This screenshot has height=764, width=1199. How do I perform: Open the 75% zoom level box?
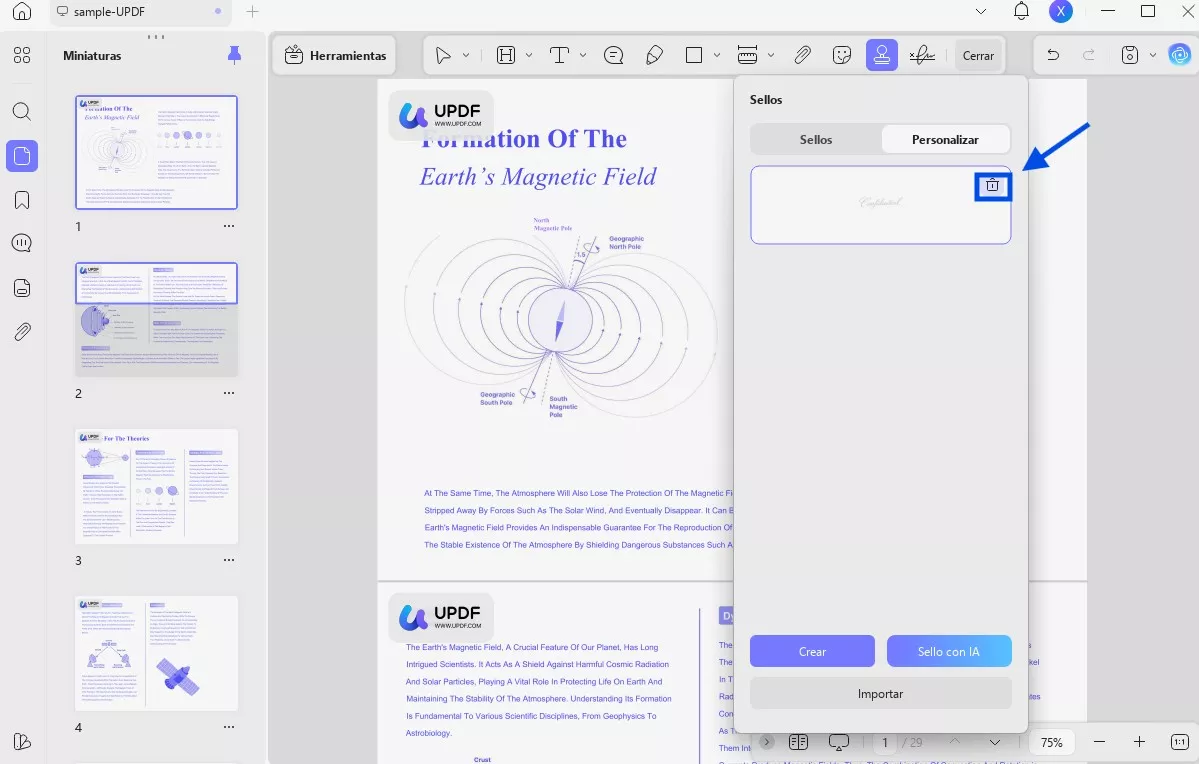pos(1051,743)
